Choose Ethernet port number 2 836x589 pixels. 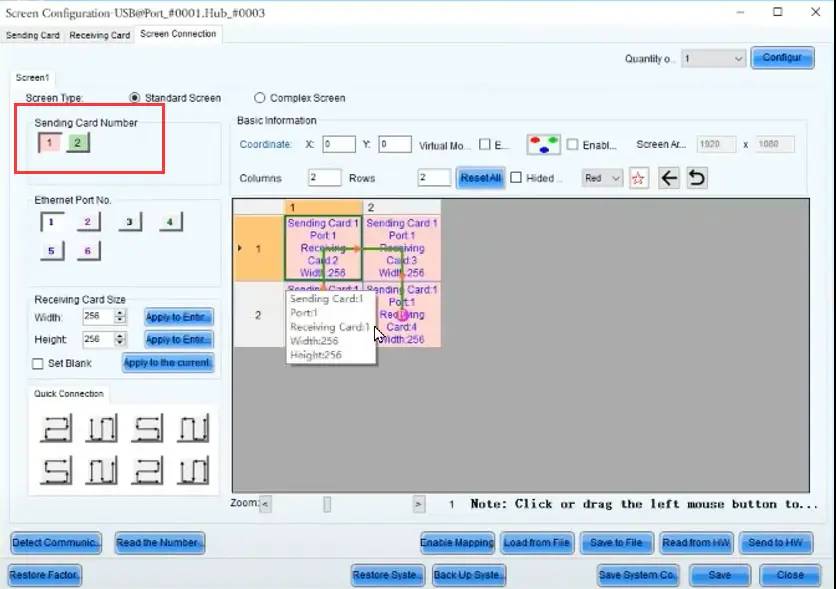(x=88, y=222)
